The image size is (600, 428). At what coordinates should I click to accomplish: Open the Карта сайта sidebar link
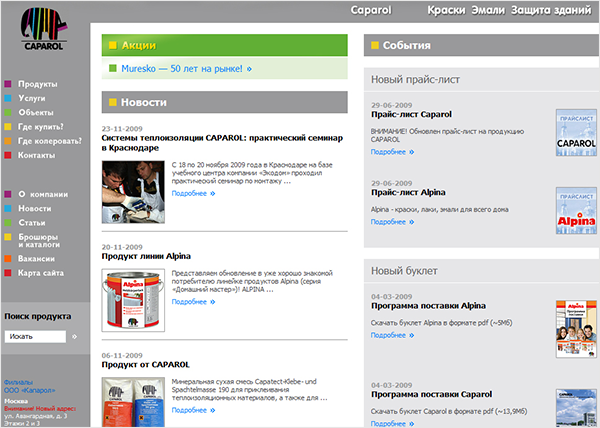pos(41,273)
